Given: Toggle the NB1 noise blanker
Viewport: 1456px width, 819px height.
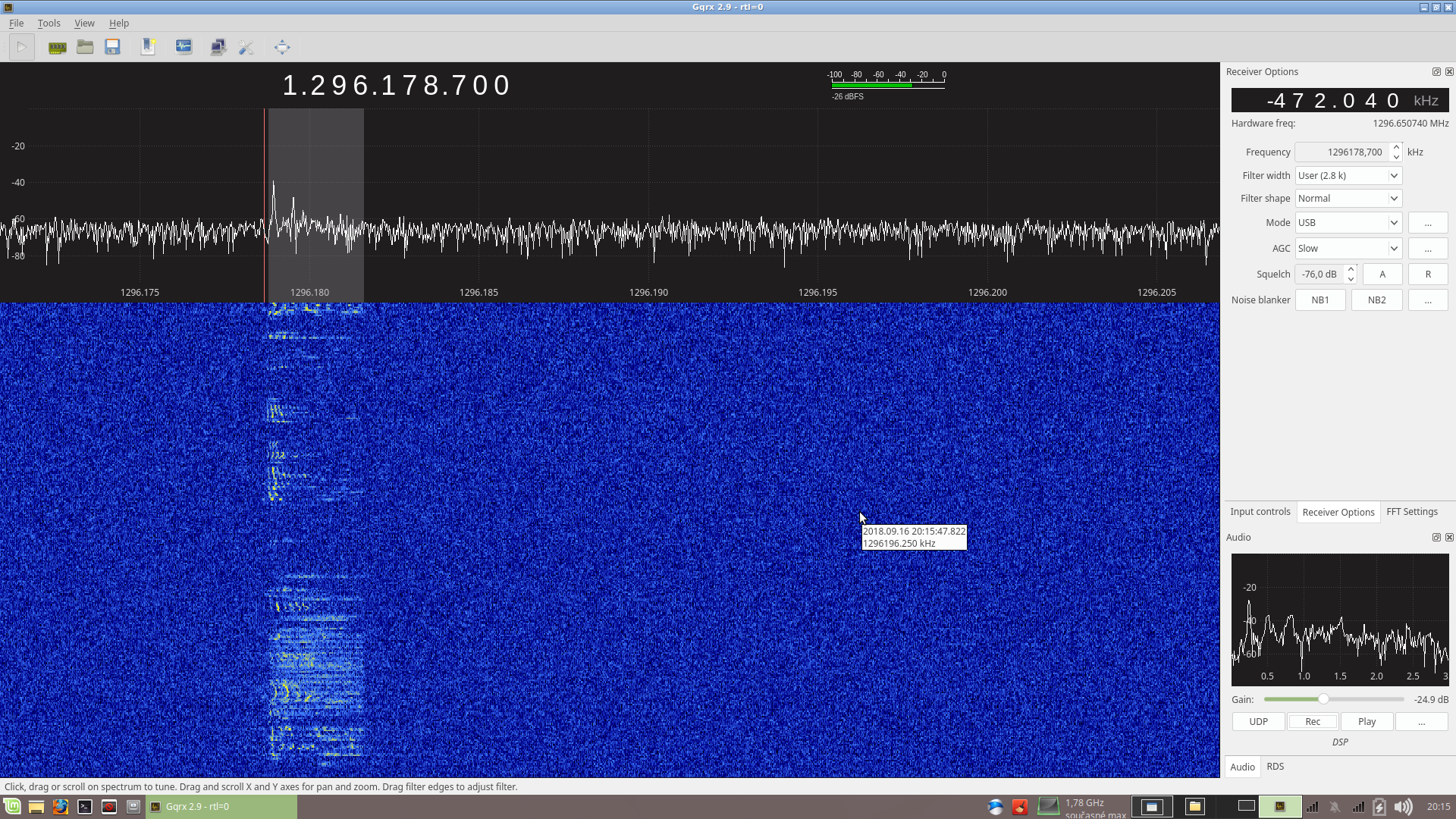Looking at the screenshot, I should point(1319,300).
